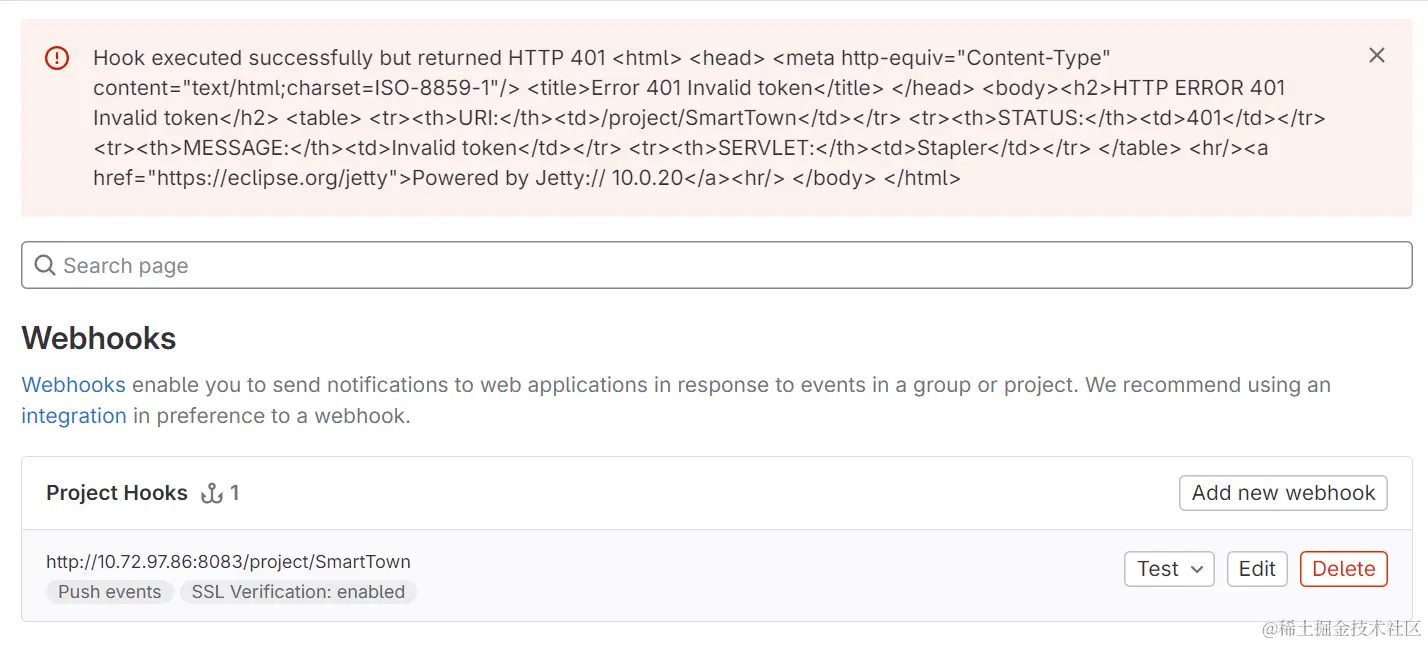Click the Push events badge
Screen dimensions: 1428x645
[110, 592]
